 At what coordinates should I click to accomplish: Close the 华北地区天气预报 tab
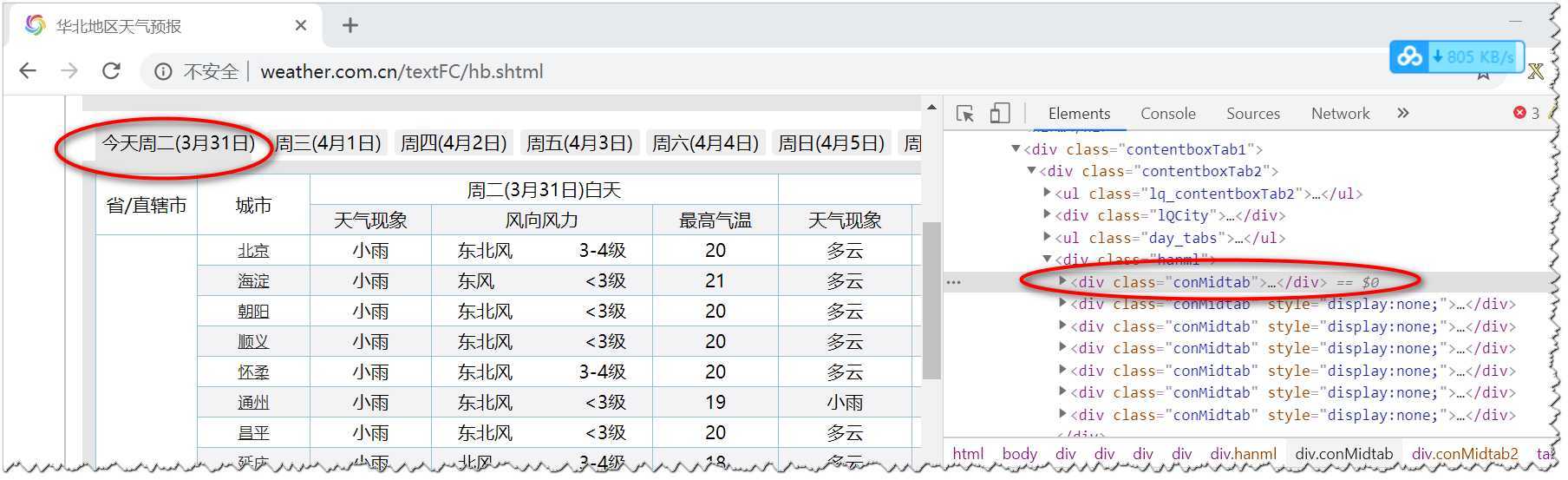(301, 26)
